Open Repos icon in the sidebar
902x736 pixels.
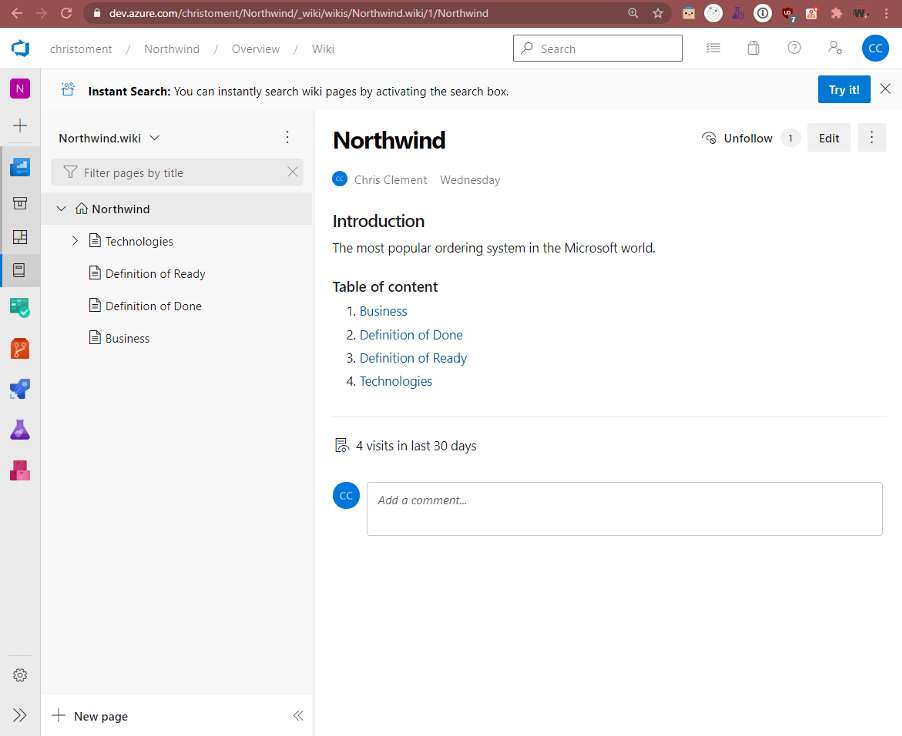point(20,349)
